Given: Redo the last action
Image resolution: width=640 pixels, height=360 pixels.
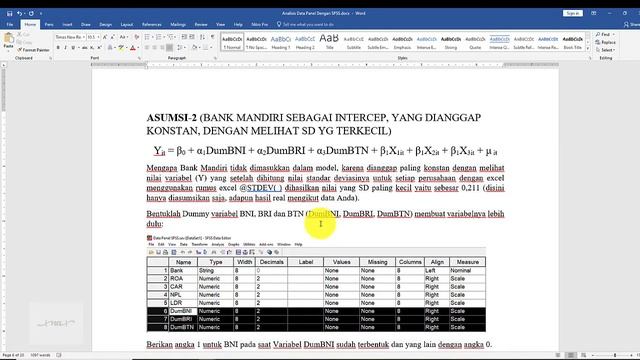Looking at the screenshot, I should click(31, 13).
